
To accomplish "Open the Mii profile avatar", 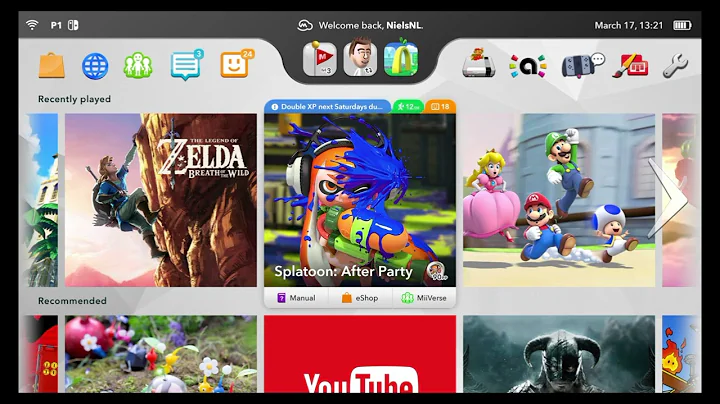I will point(360,58).
